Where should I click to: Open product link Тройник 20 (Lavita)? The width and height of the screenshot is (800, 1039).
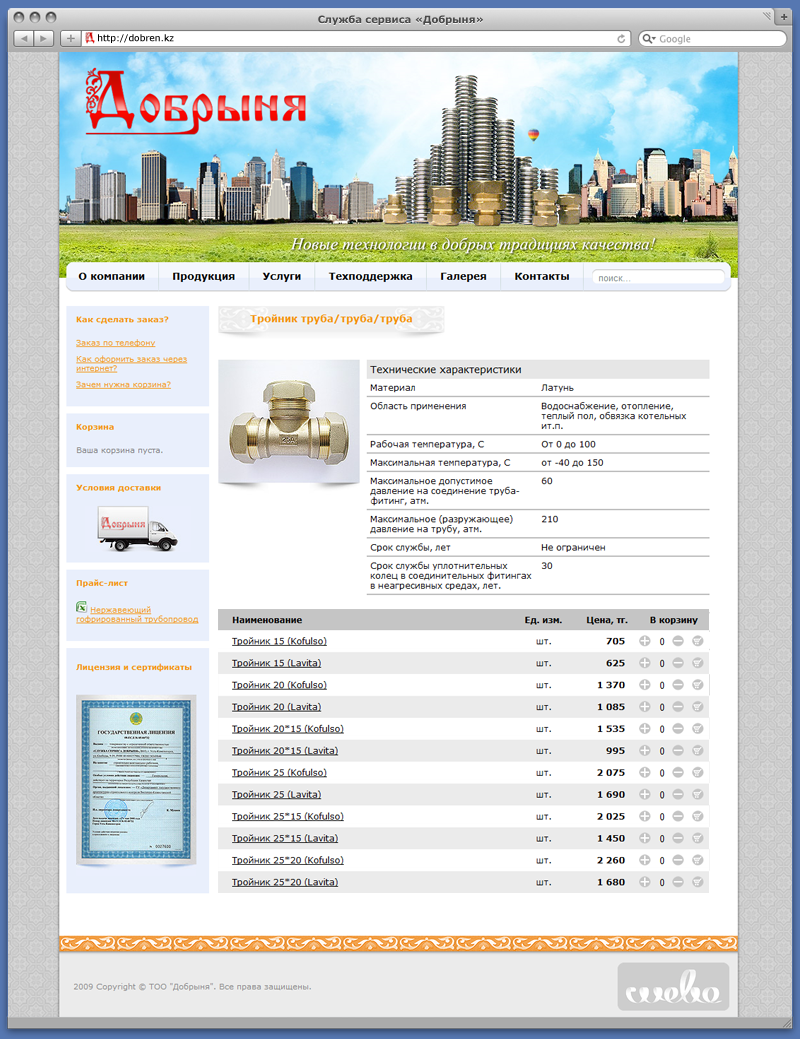[276, 706]
